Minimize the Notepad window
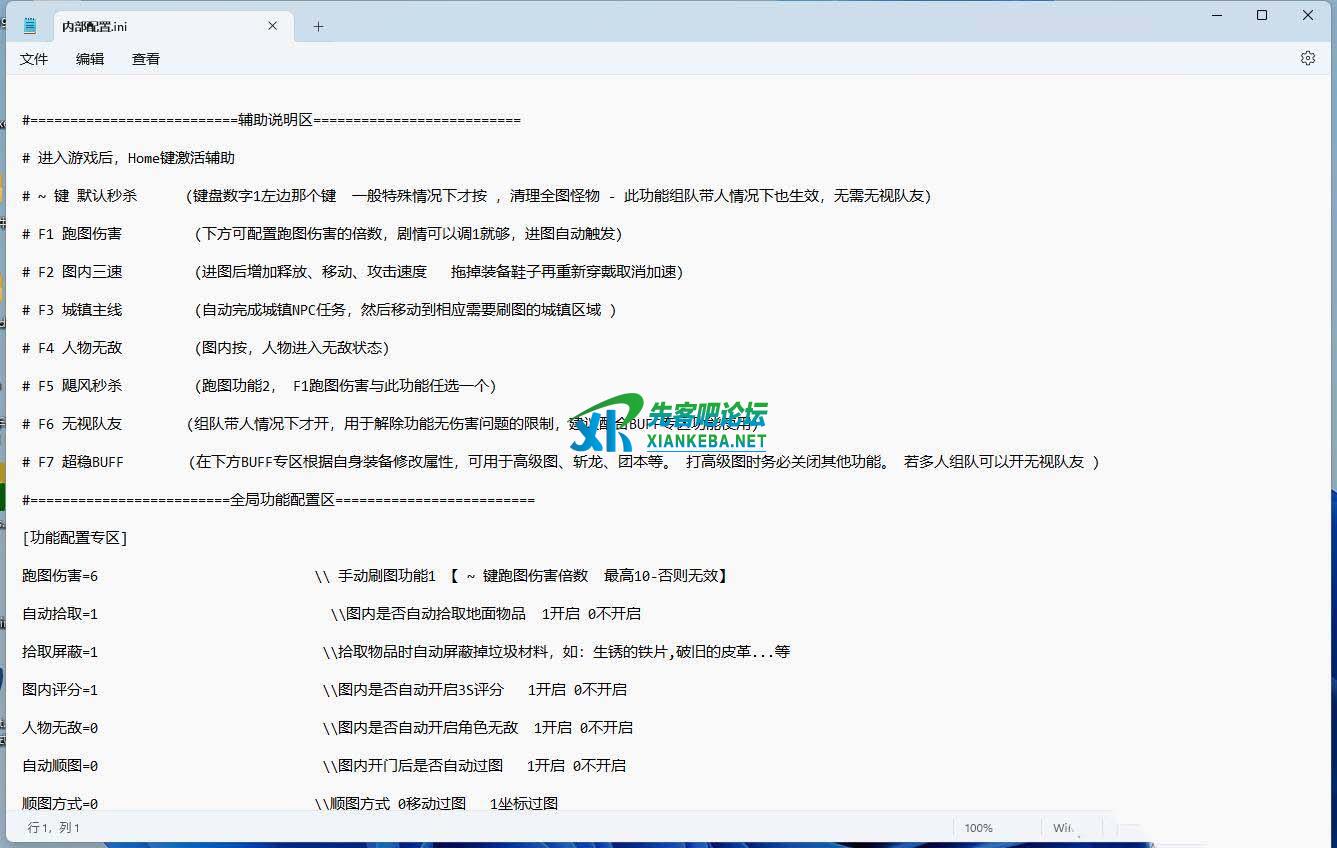 coord(1216,15)
